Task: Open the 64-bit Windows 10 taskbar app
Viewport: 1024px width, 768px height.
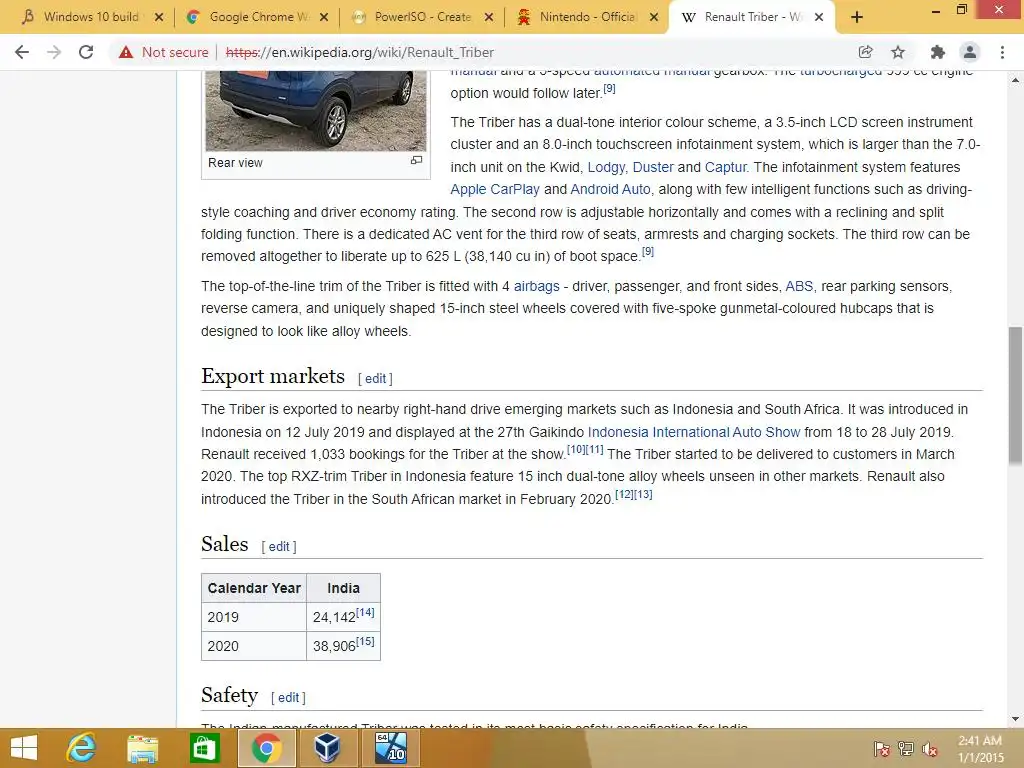Action: (x=391, y=748)
